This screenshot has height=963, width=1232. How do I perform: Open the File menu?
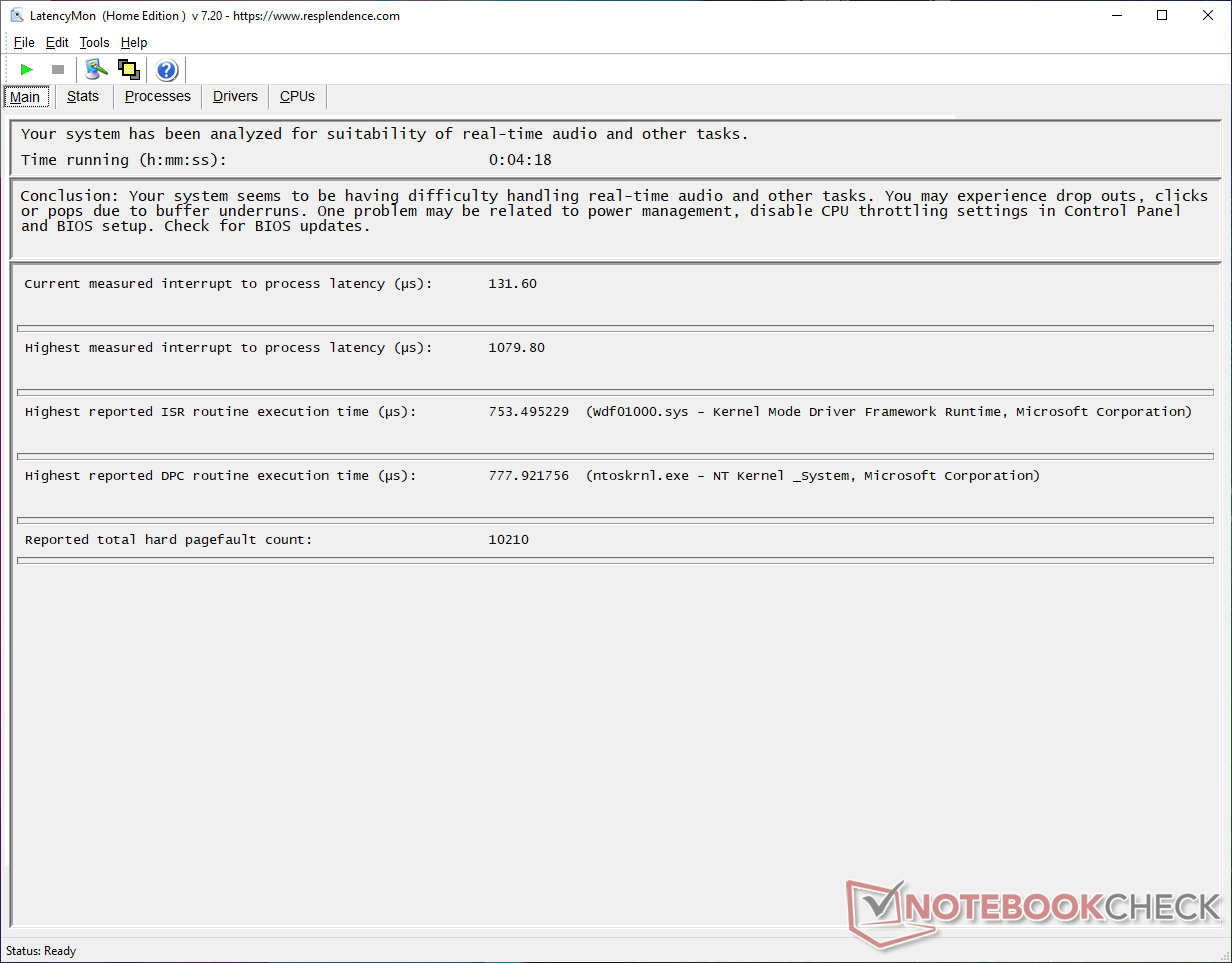(x=24, y=42)
